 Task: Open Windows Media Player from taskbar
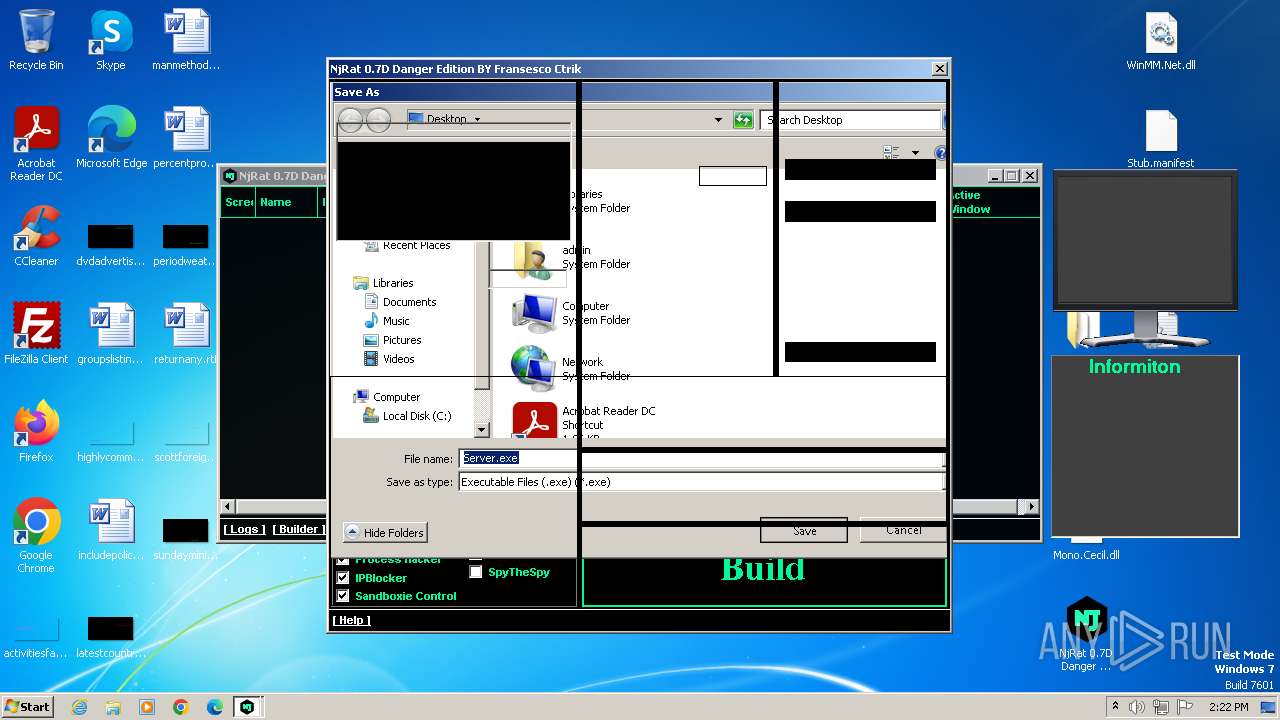tap(147, 707)
